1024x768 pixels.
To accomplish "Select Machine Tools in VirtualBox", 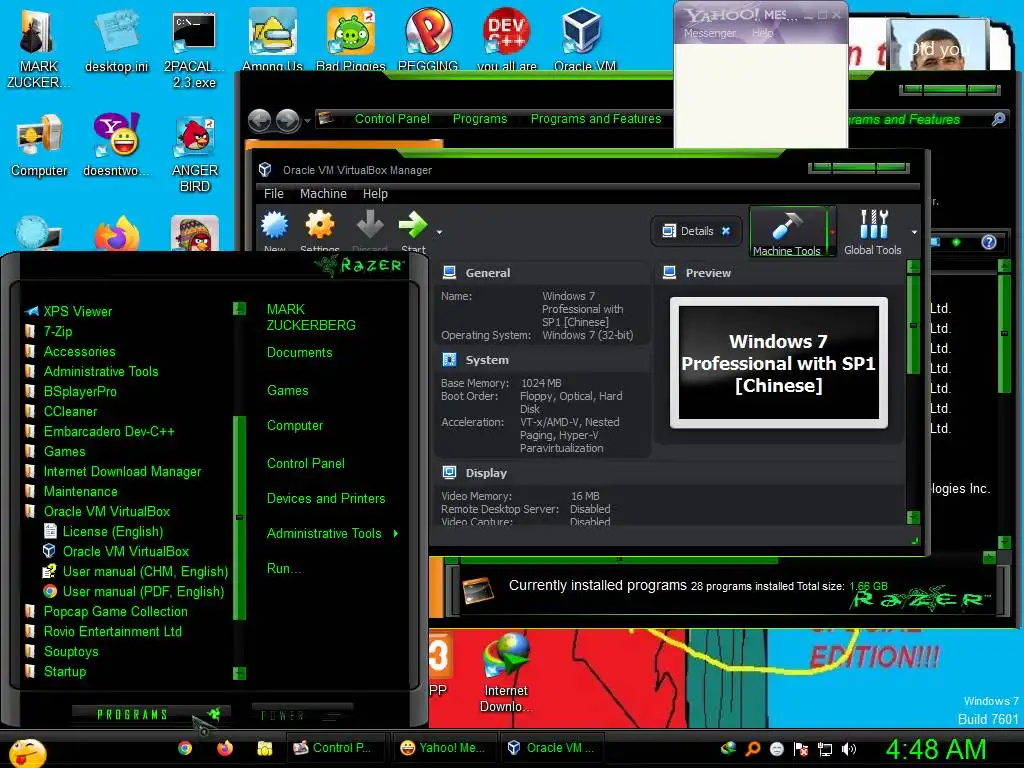I will click(786, 232).
